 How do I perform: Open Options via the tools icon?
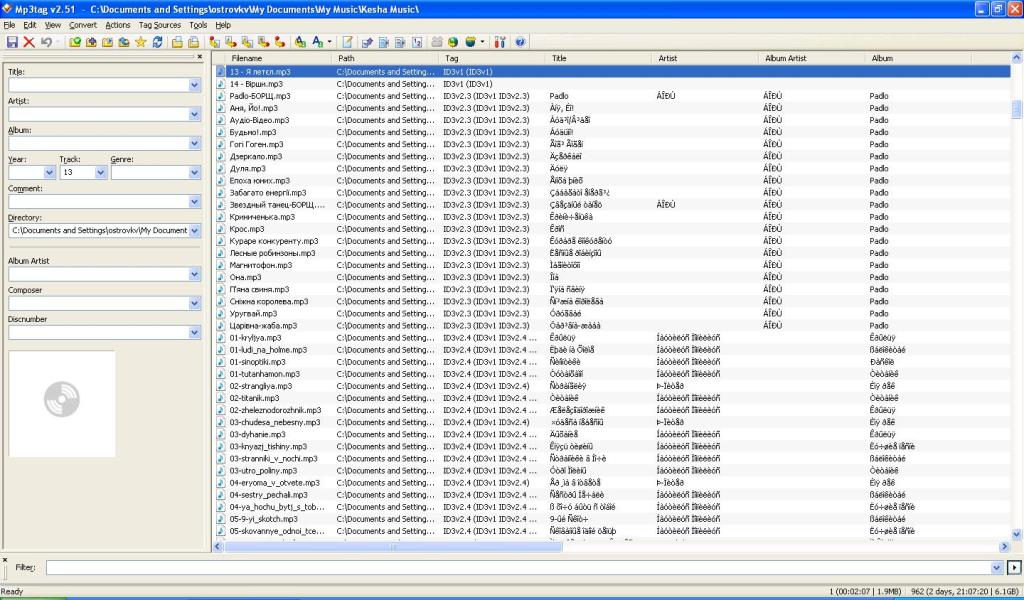[501, 42]
